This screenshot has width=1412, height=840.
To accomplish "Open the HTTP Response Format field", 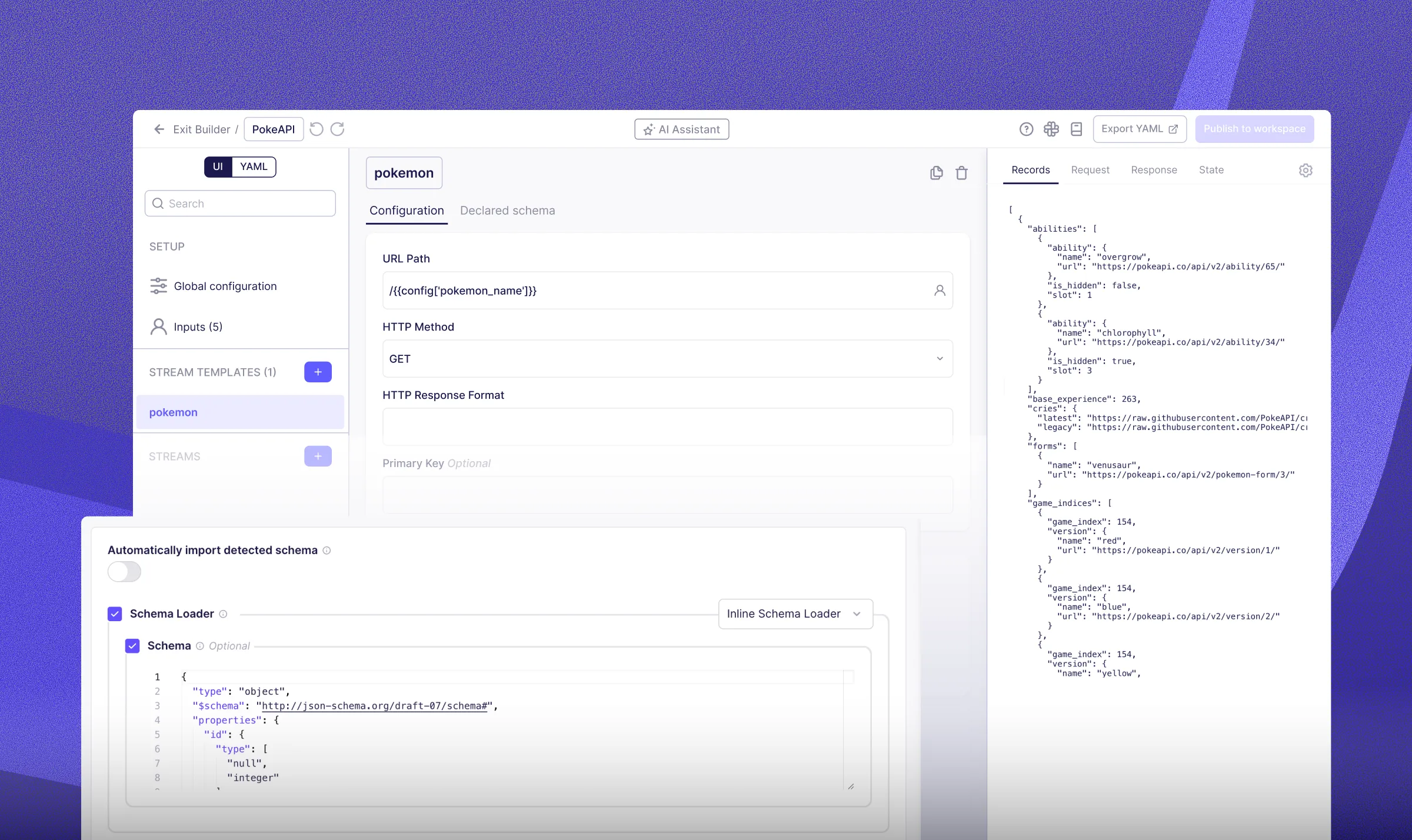I will pyautogui.click(x=667, y=427).
